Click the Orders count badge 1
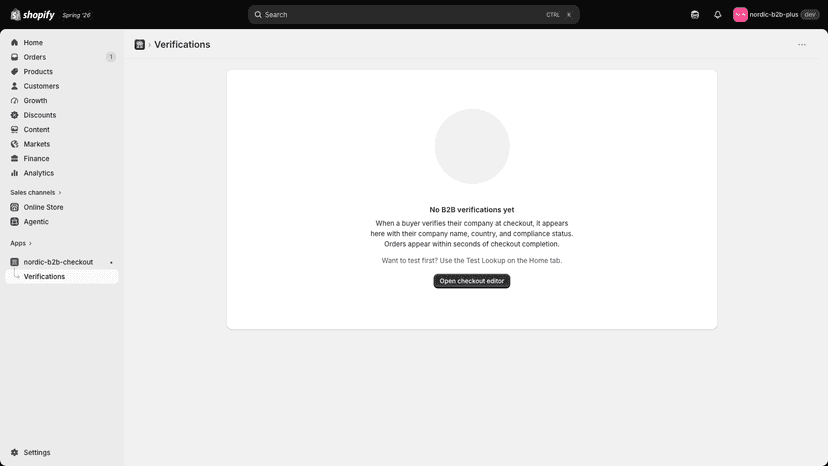 click(x=111, y=57)
